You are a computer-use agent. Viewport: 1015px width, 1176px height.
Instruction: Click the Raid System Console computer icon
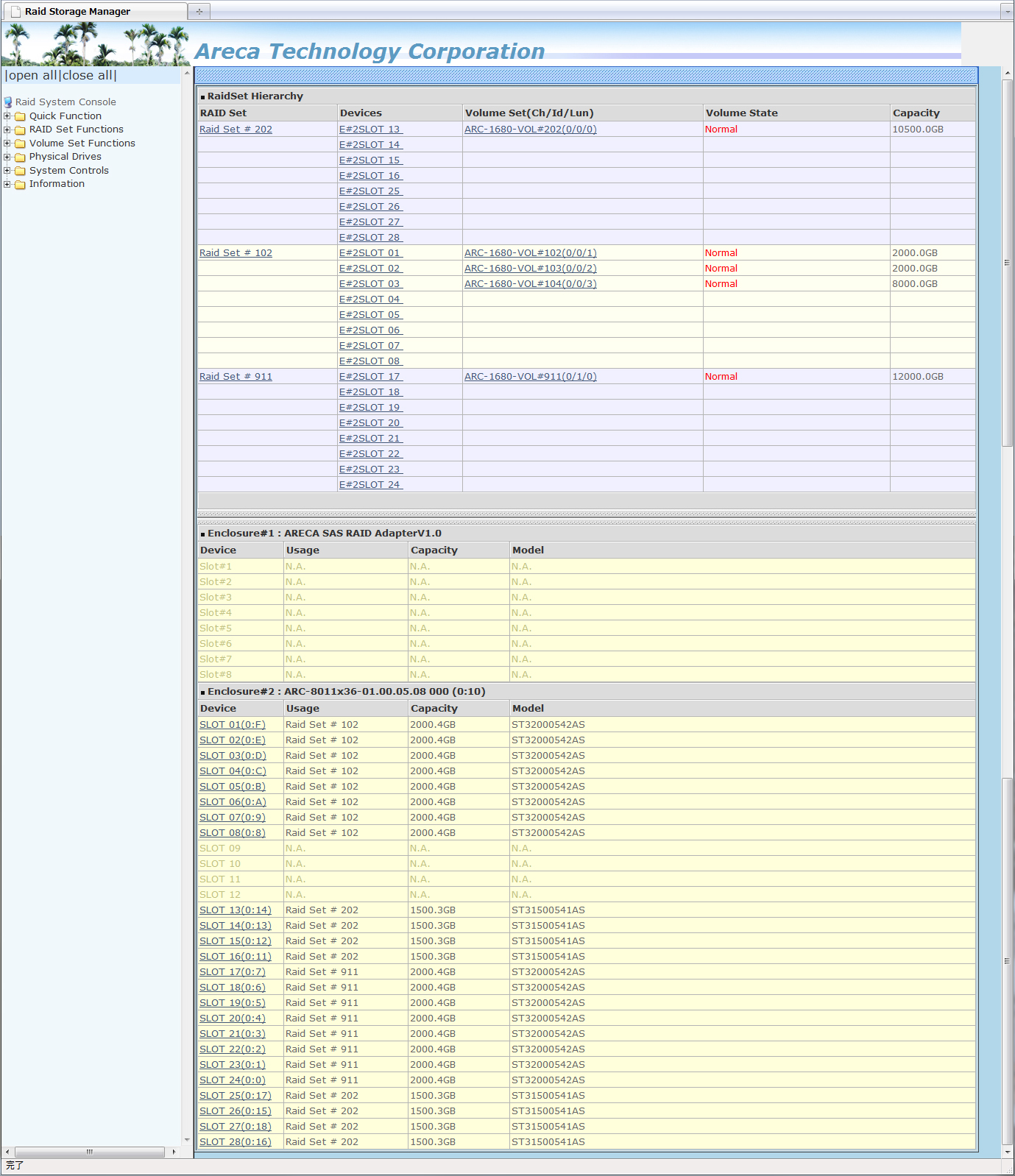pos(8,102)
